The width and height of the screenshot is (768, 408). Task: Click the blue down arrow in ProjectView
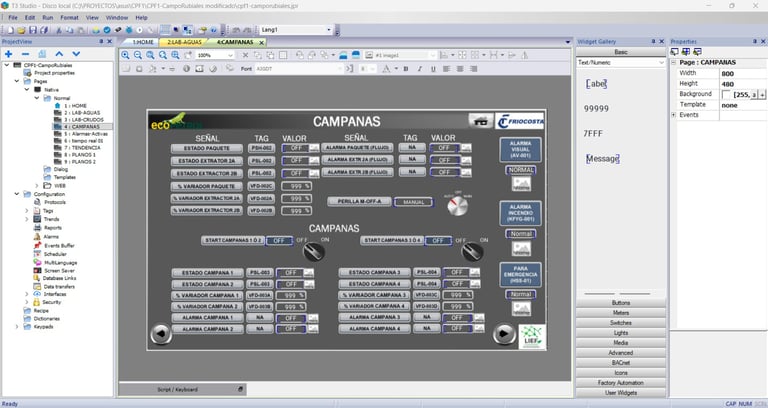coord(76,54)
